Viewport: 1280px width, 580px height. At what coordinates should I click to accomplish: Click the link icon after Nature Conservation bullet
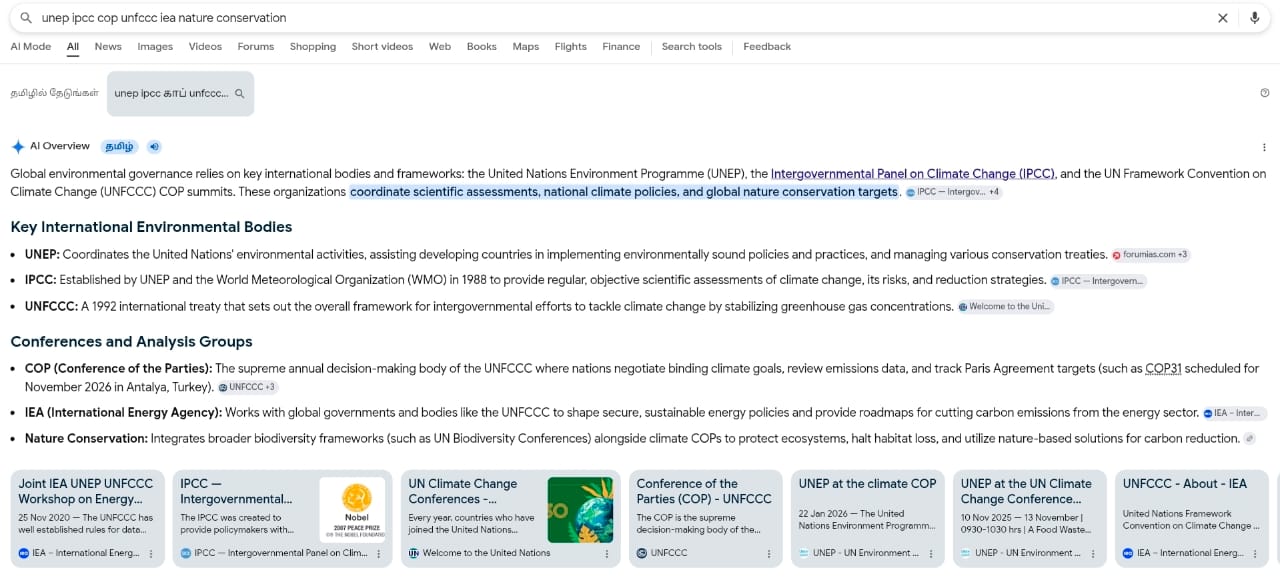(1248, 439)
